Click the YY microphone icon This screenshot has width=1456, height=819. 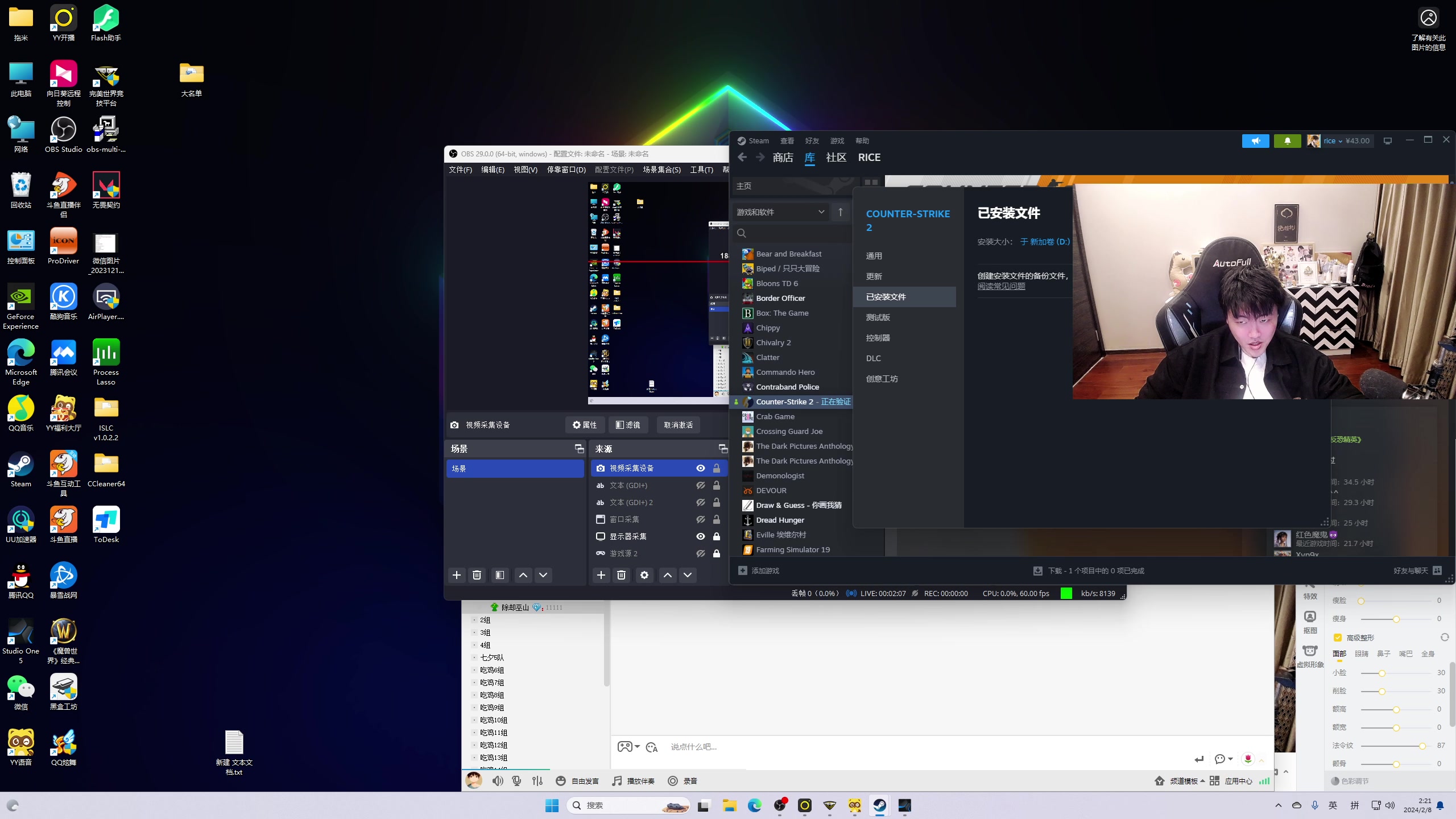click(517, 781)
